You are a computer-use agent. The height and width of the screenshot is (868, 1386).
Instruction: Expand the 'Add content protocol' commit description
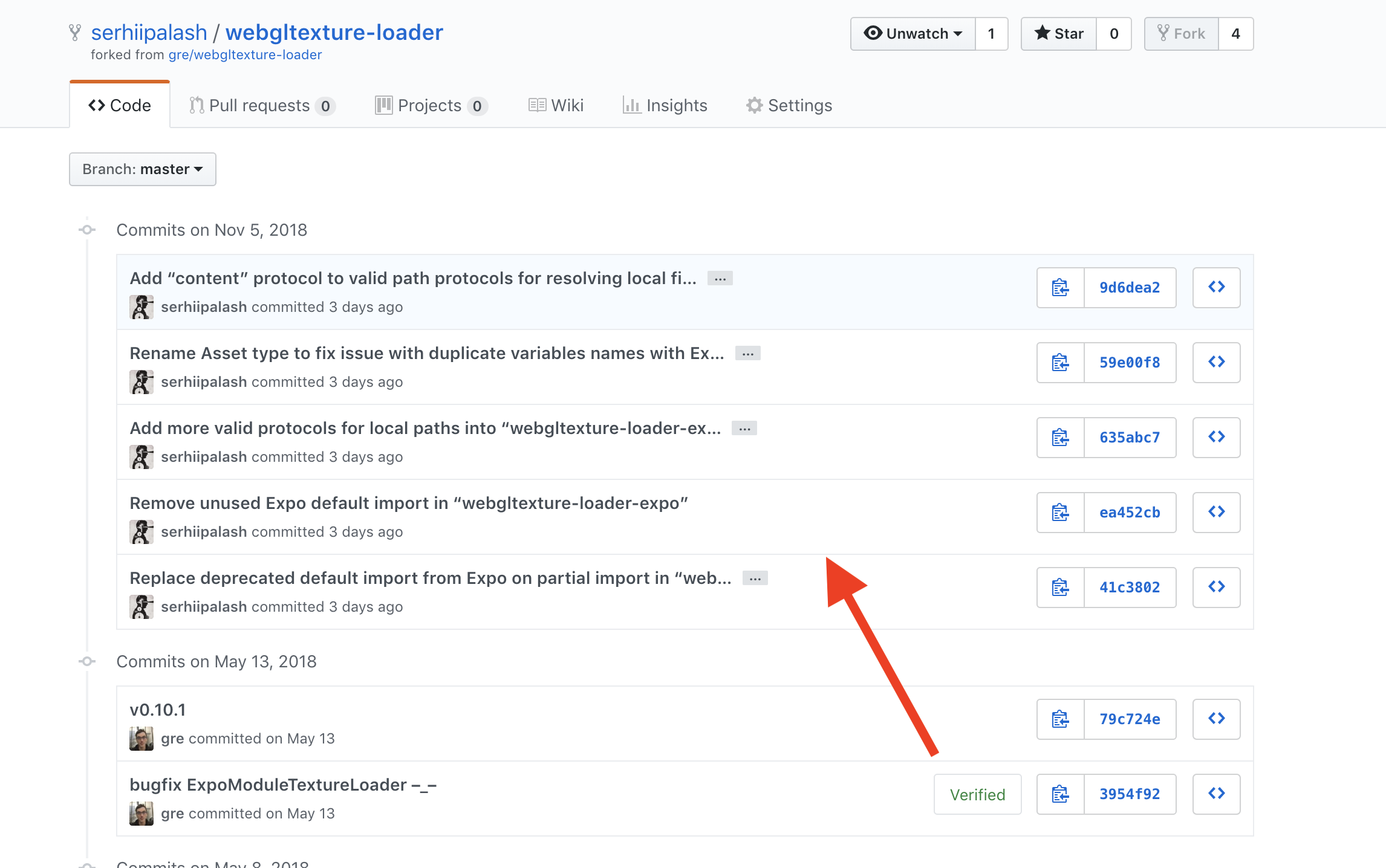tap(720, 279)
